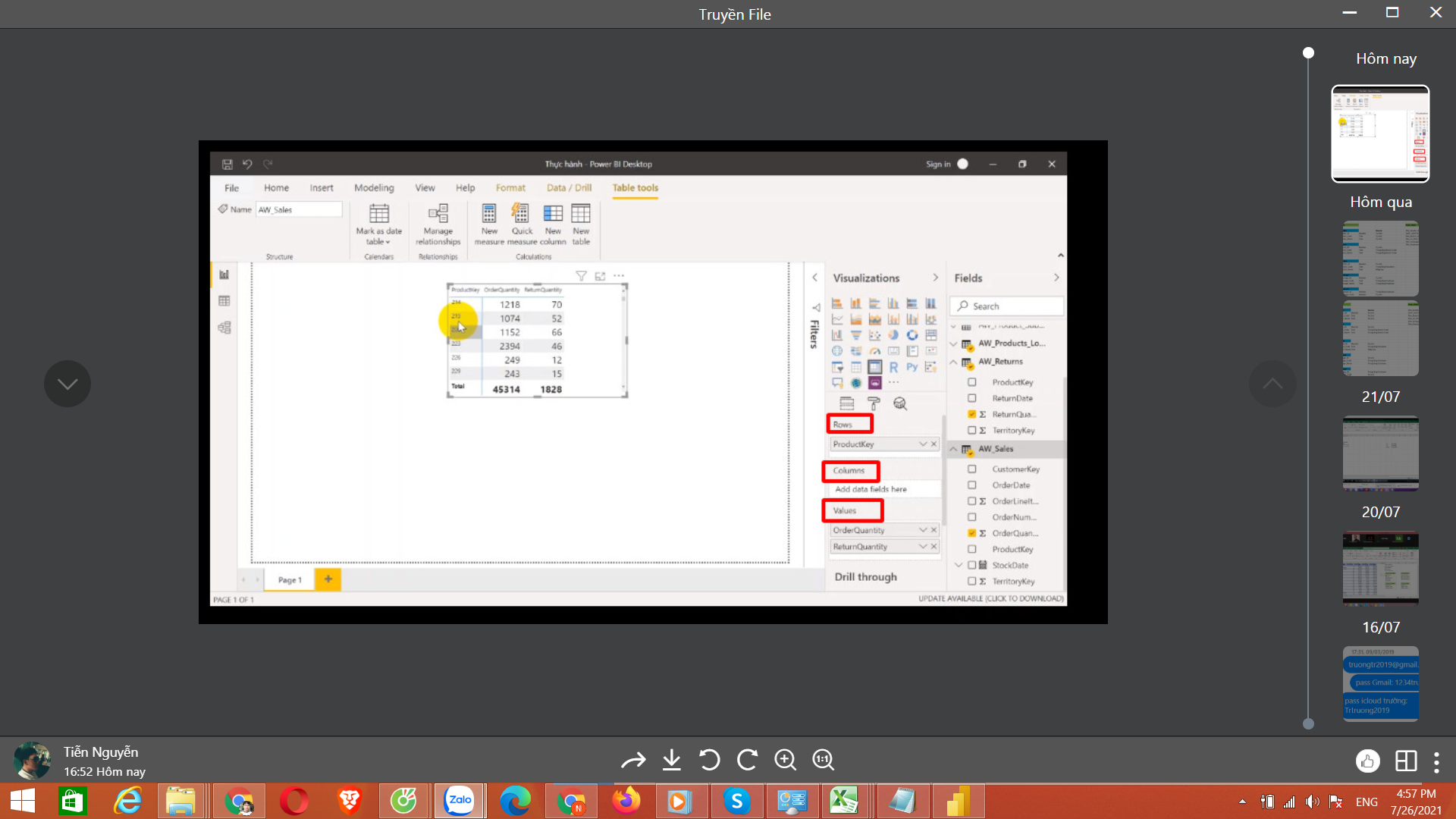Switch the ENG input language indicator
Screen dimensions: 1456x819
[1367, 802]
